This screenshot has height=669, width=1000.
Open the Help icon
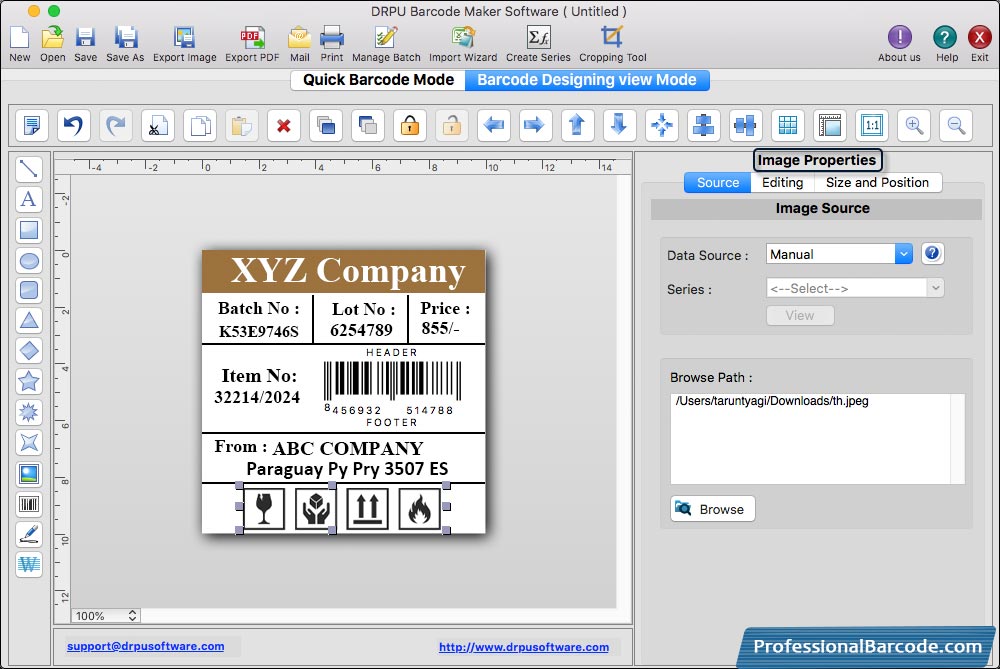click(946, 44)
